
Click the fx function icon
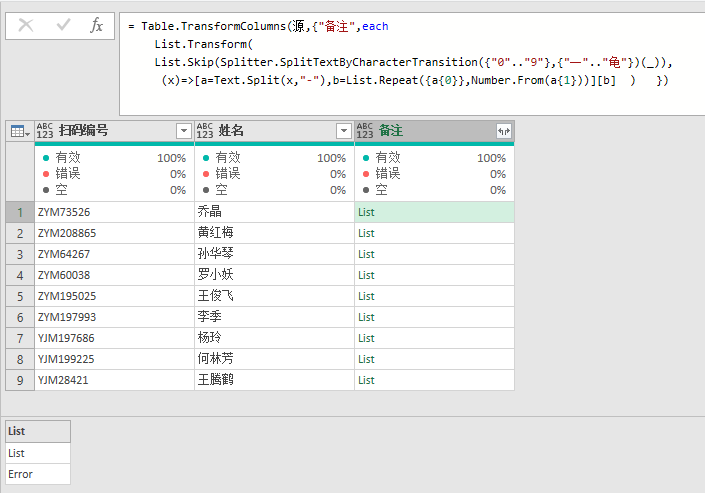click(x=96, y=25)
